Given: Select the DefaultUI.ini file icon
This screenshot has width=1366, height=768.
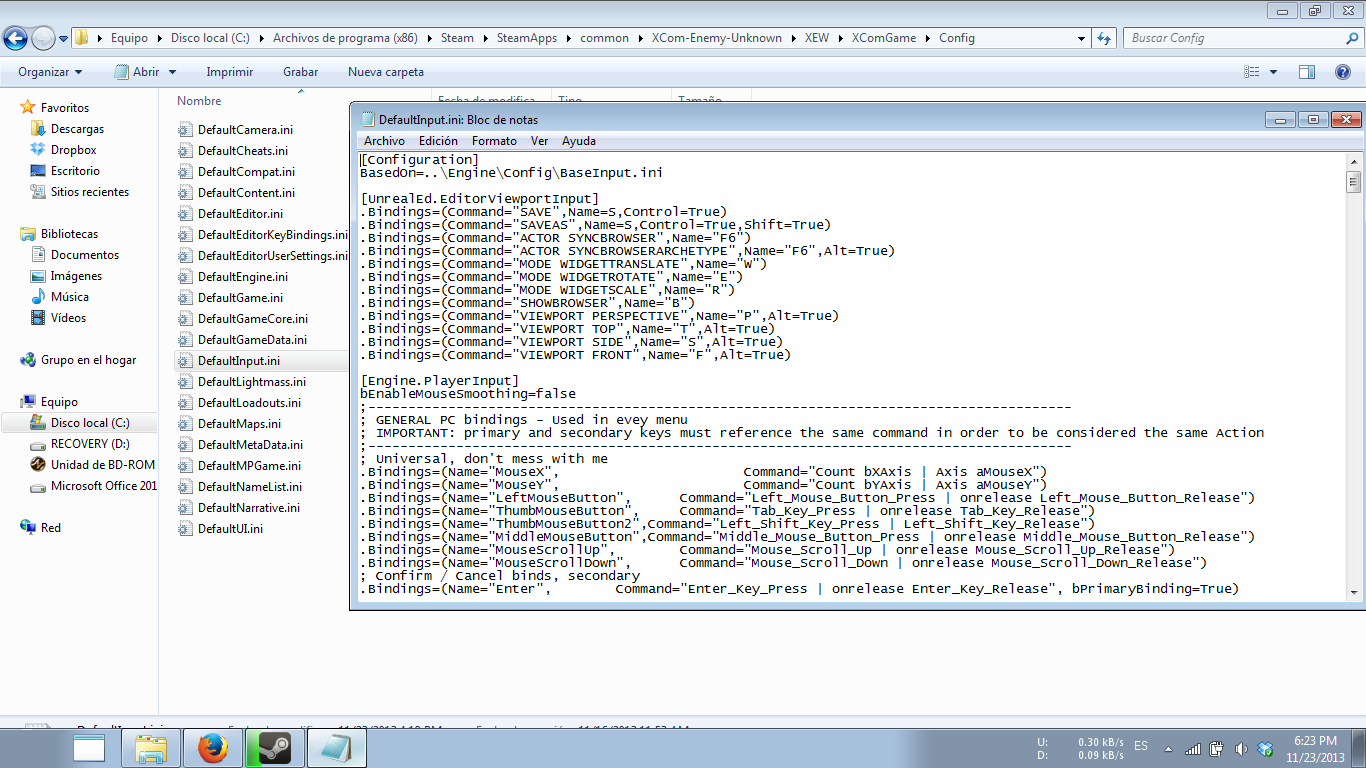Looking at the screenshot, I should coord(185,529).
